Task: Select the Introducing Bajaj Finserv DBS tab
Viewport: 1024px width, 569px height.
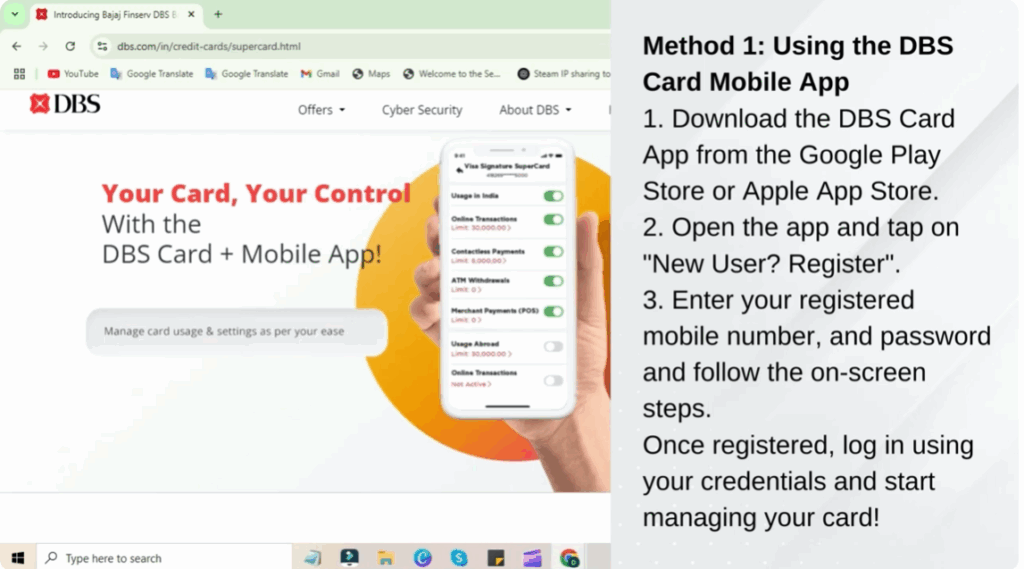Action: coord(116,14)
